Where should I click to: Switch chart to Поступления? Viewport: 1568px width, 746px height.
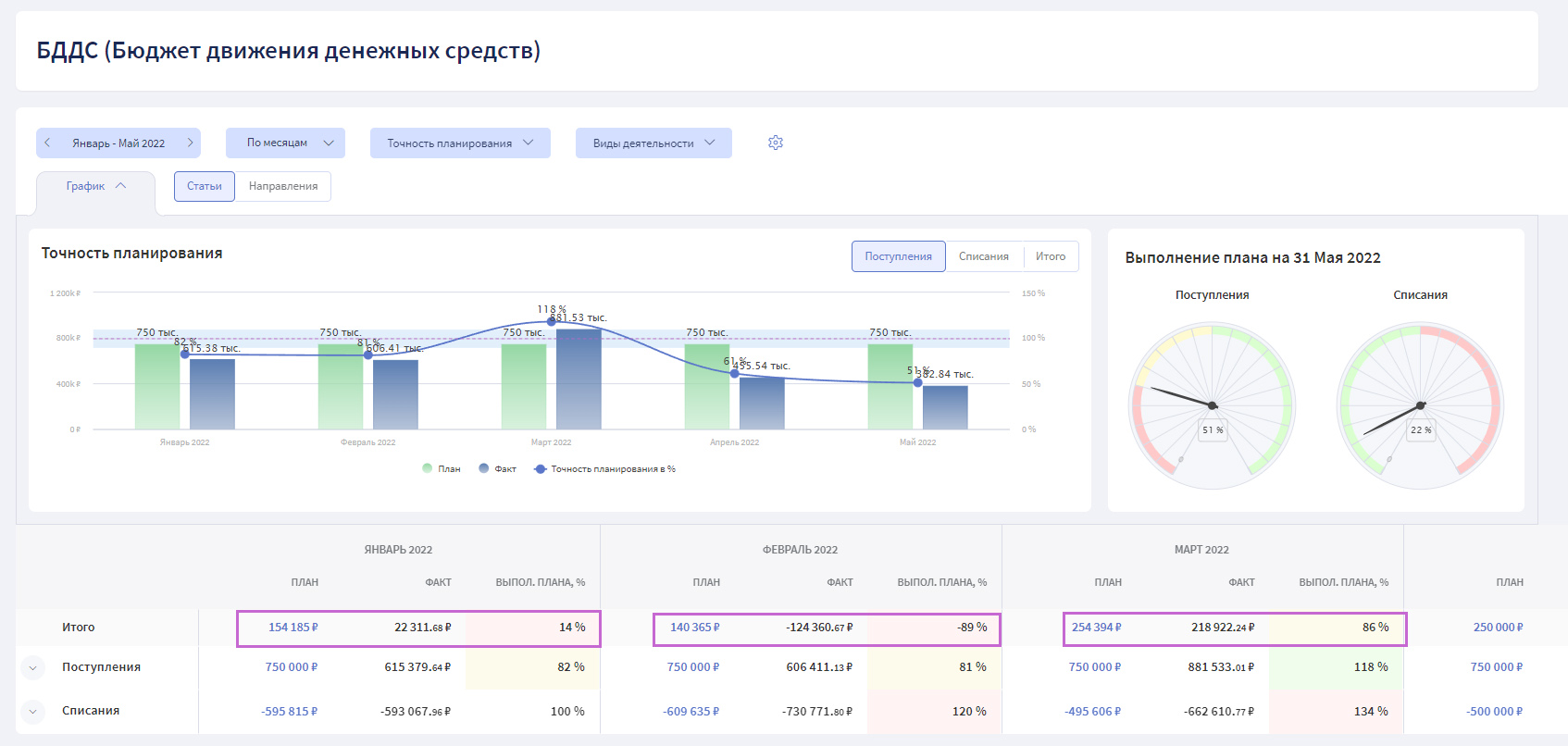point(899,256)
